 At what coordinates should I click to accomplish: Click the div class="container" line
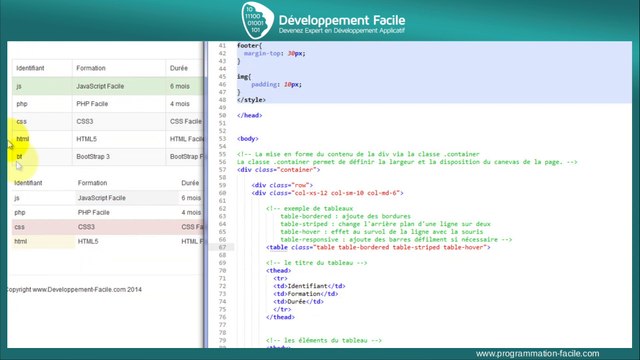coord(278,170)
